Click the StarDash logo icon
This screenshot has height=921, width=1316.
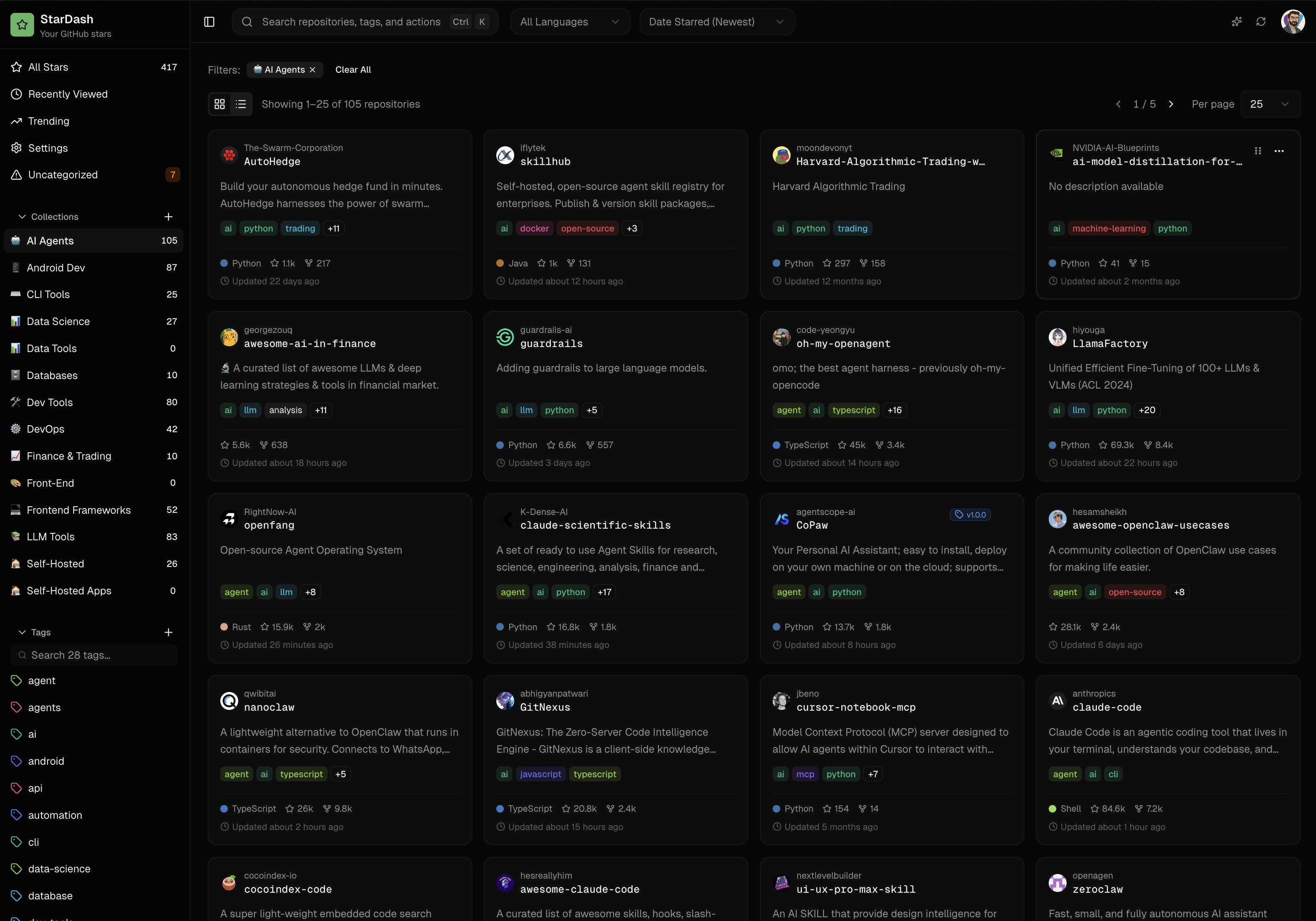point(22,25)
